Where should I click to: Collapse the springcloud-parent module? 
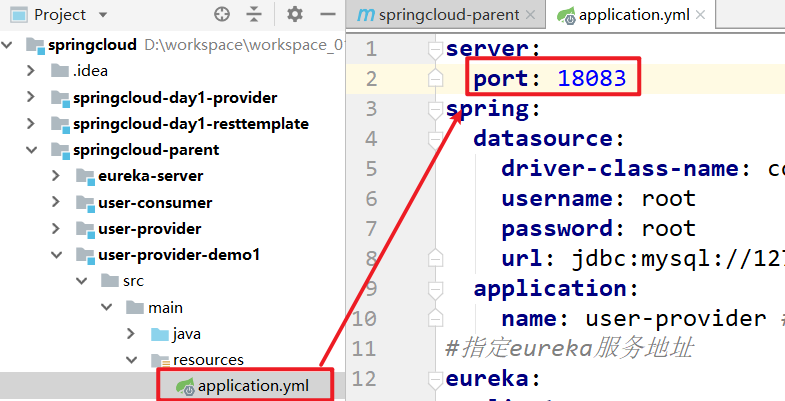point(34,150)
